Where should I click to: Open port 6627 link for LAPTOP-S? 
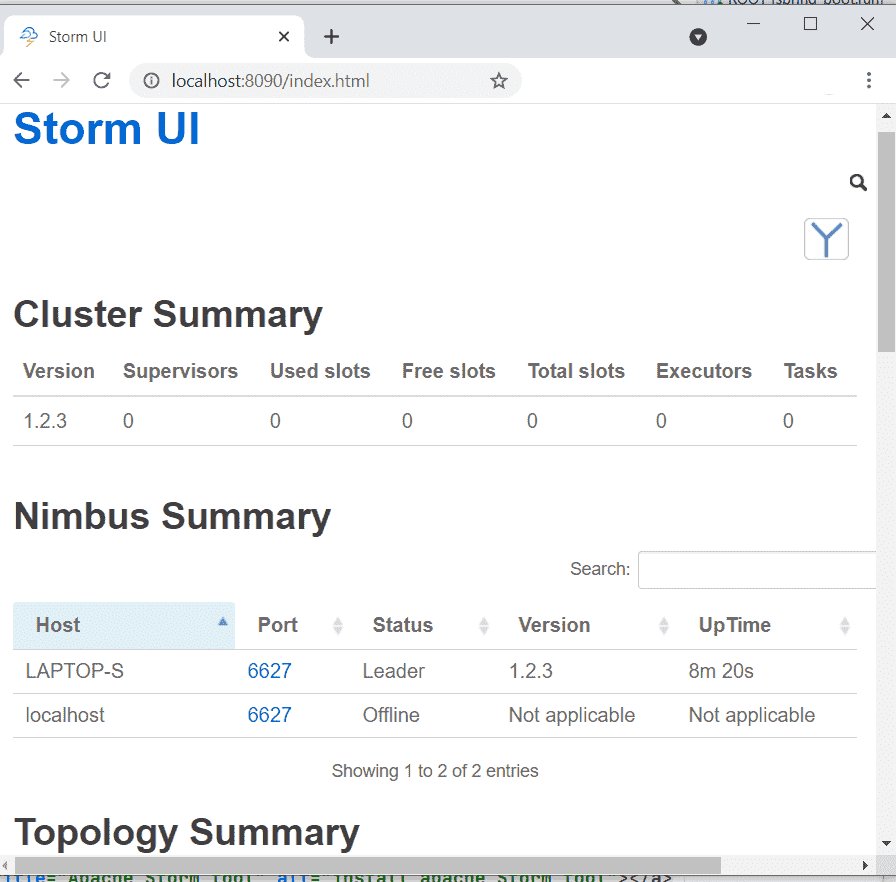click(269, 671)
